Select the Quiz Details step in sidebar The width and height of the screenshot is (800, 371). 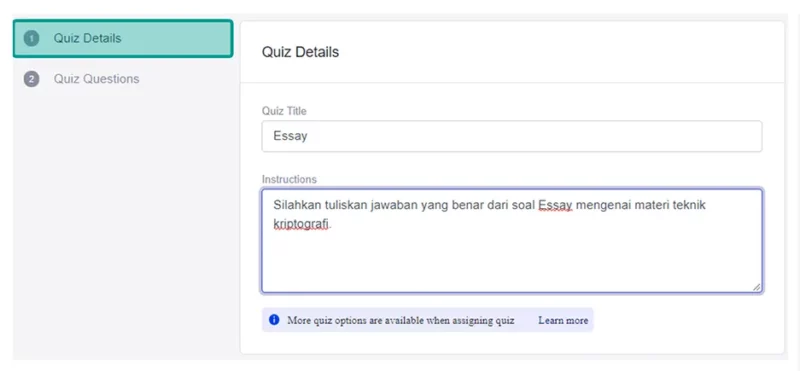pos(123,38)
